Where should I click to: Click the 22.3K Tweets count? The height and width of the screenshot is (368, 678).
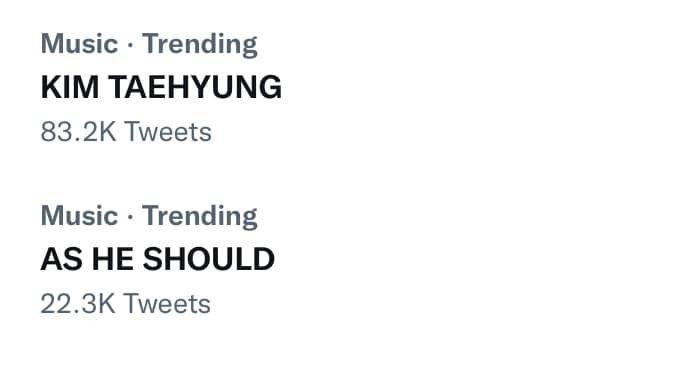tap(125, 304)
